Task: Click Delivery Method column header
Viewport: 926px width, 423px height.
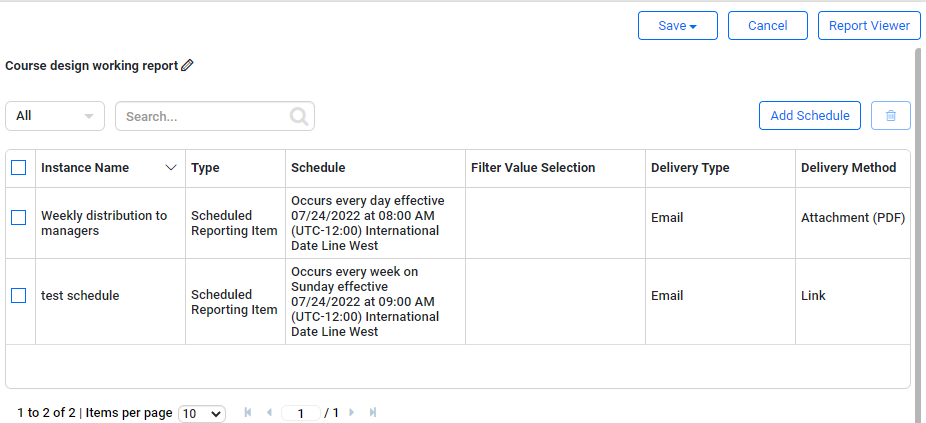Action: coord(852,168)
